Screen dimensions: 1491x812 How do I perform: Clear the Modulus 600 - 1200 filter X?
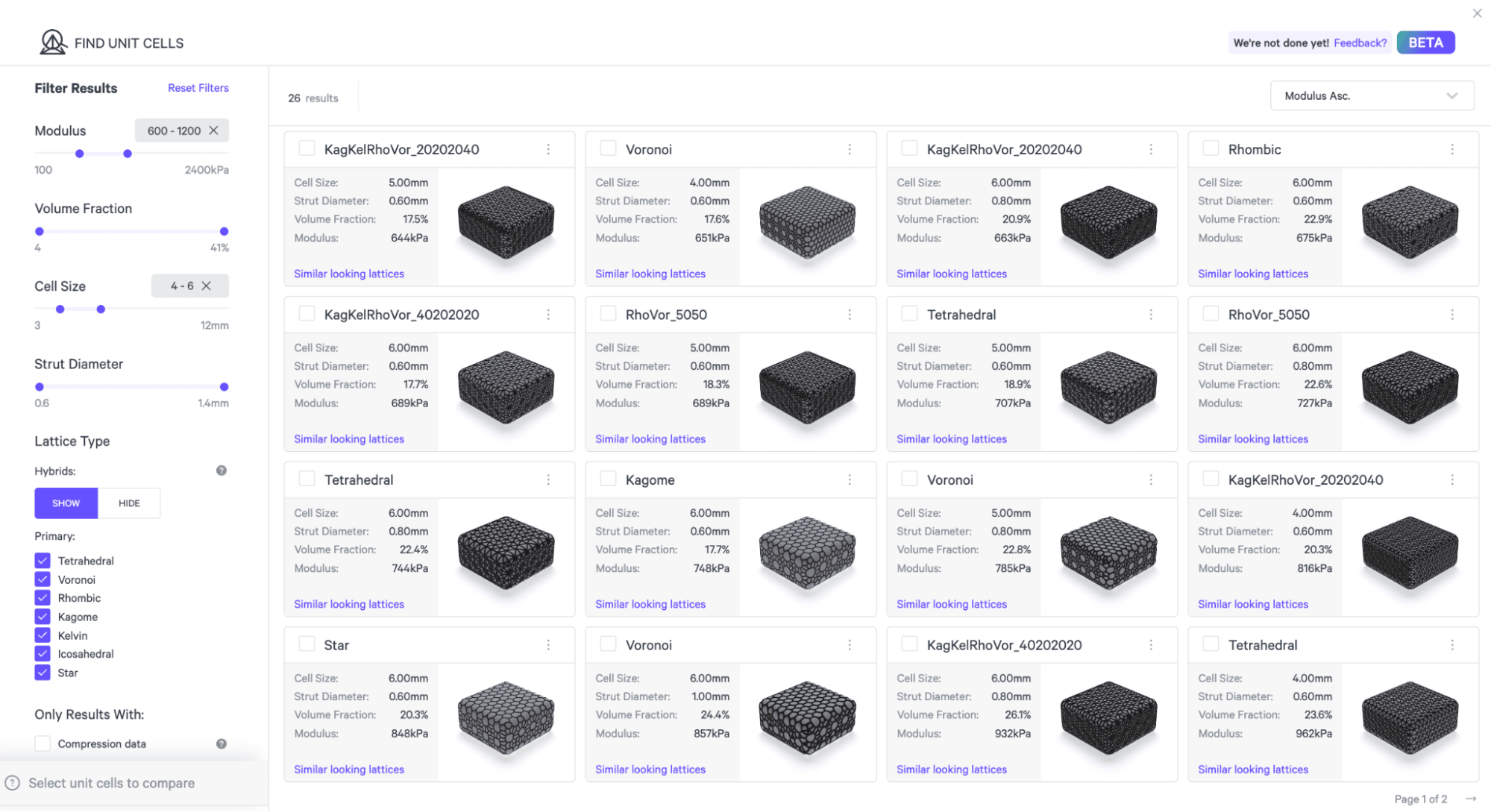point(214,130)
